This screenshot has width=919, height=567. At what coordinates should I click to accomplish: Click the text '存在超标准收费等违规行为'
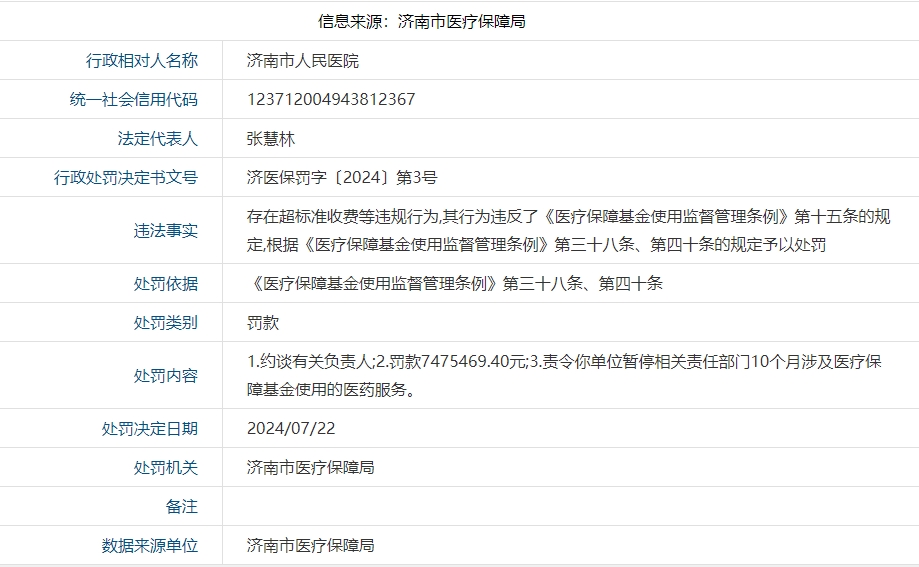342,216
